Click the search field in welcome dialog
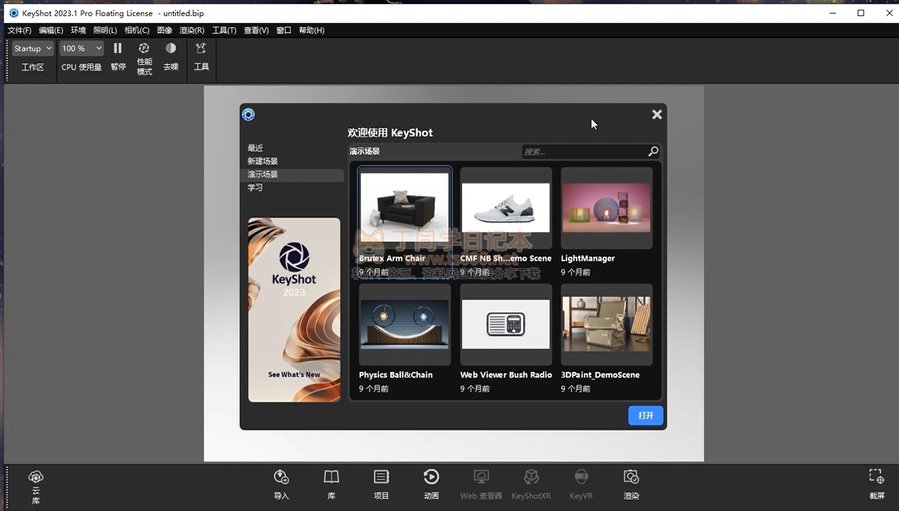The image size is (899, 511). [x=584, y=152]
